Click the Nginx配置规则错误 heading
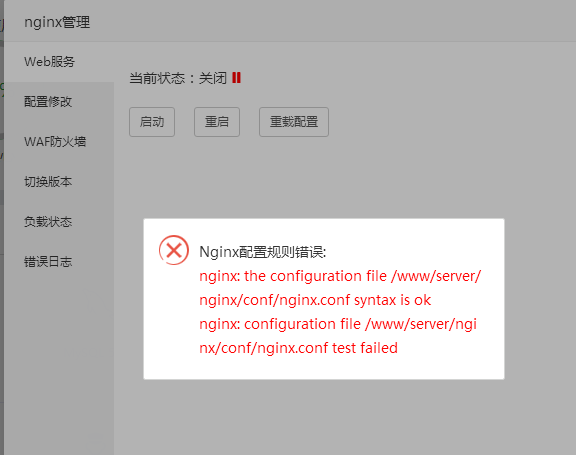Viewport: 576px width, 455px height. click(263, 252)
